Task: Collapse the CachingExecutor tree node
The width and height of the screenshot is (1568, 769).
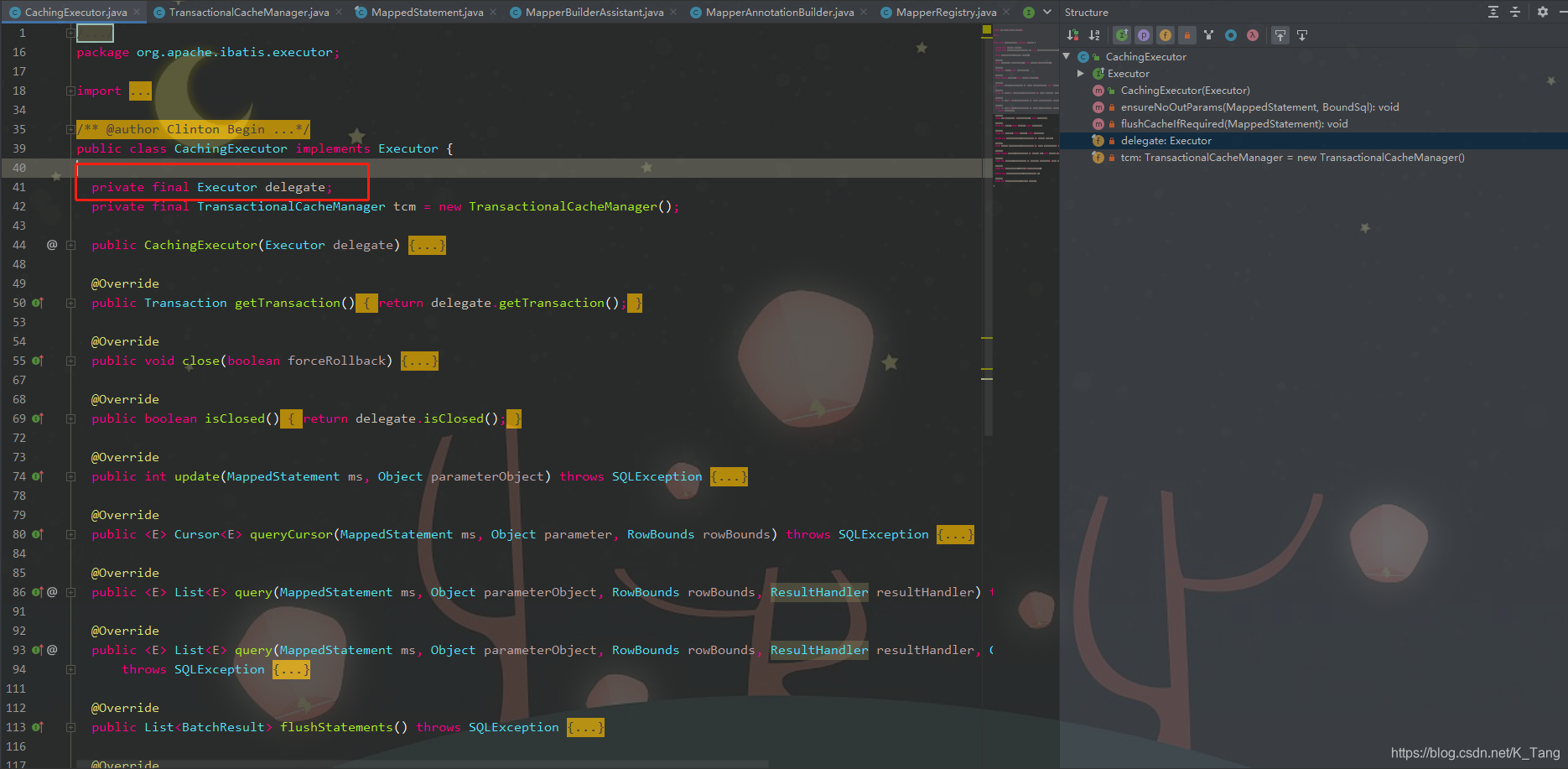Action: pos(1067,57)
